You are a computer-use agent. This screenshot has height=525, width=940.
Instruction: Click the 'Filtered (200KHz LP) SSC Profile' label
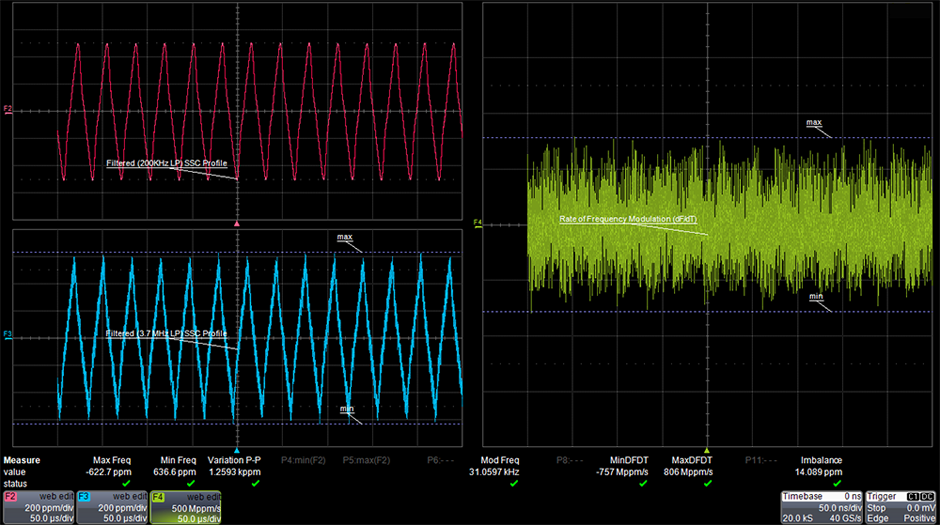[159, 163]
